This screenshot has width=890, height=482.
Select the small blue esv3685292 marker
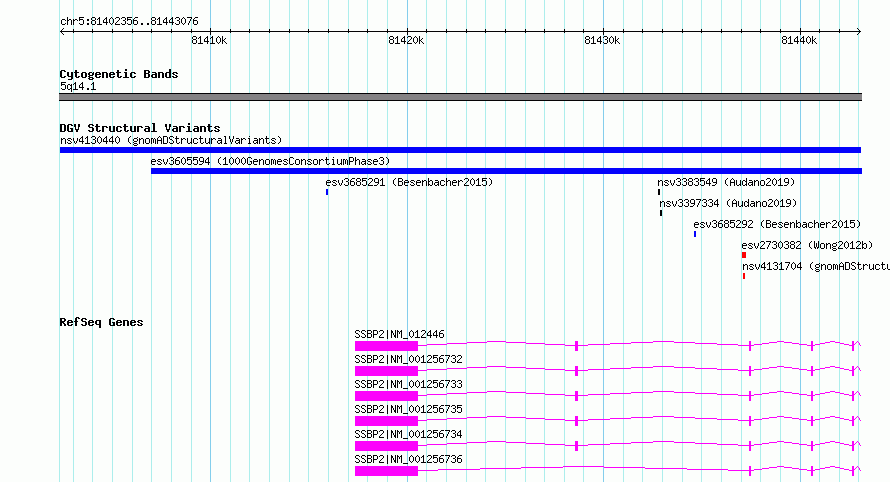[x=695, y=234]
